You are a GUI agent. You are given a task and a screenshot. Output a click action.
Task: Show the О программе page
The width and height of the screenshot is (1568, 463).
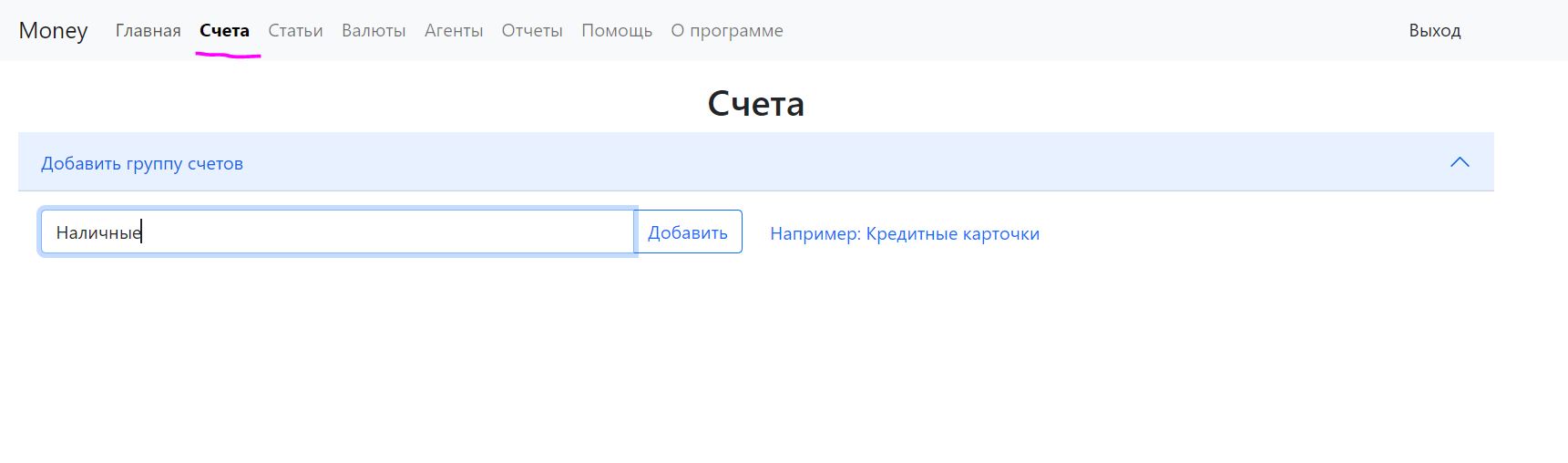point(727,30)
